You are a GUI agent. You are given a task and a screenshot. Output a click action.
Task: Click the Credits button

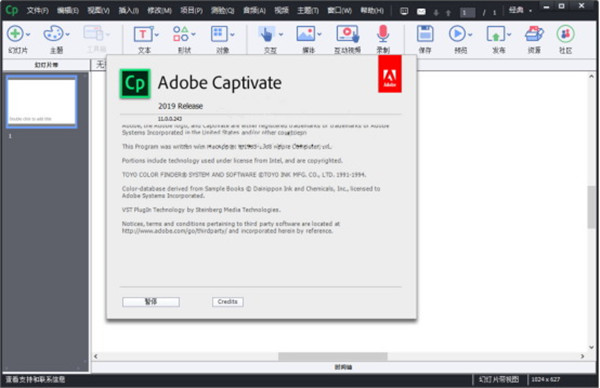(x=228, y=302)
